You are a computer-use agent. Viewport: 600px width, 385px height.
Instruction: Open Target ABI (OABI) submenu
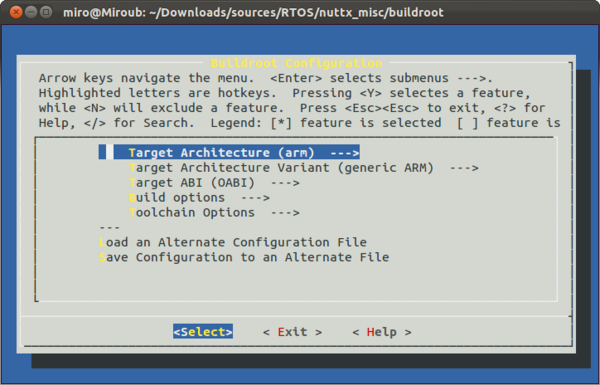(x=214, y=183)
